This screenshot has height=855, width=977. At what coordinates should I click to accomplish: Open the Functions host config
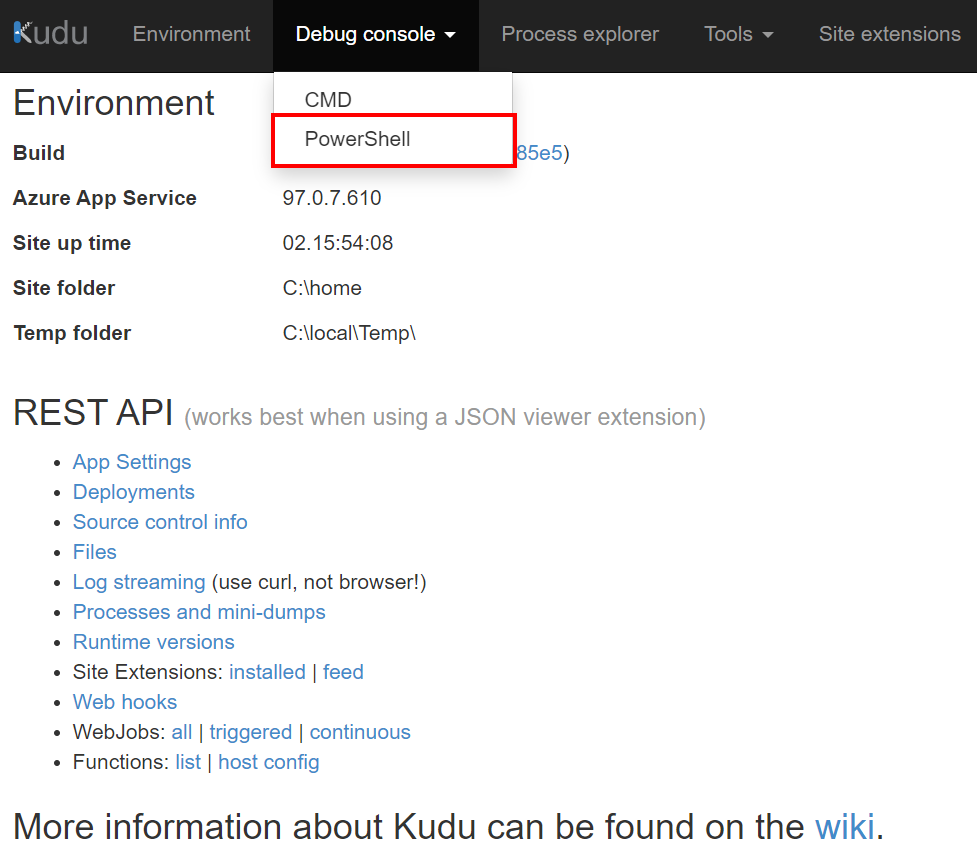coord(268,762)
